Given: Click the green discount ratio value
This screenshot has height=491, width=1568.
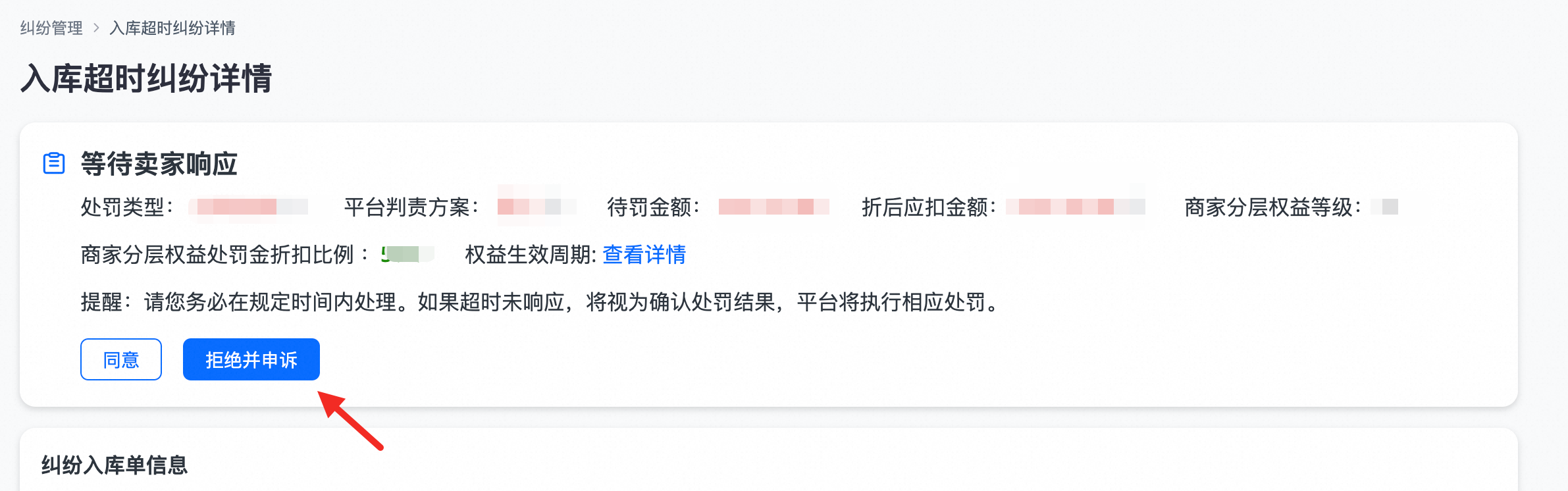Looking at the screenshot, I should click(x=403, y=255).
